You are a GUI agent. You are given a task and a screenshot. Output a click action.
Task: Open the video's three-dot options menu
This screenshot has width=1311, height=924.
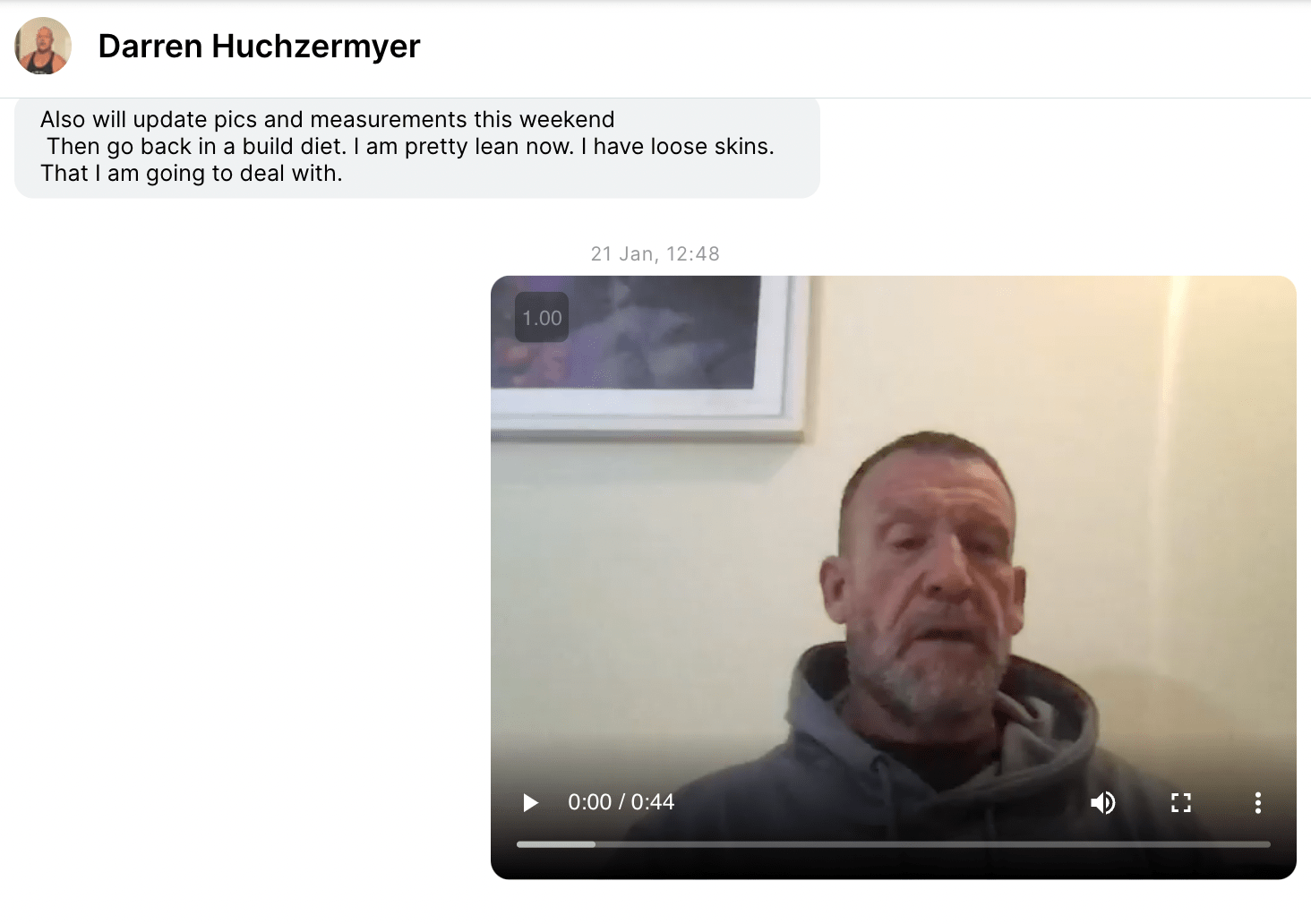pyautogui.click(x=1257, y=802)
